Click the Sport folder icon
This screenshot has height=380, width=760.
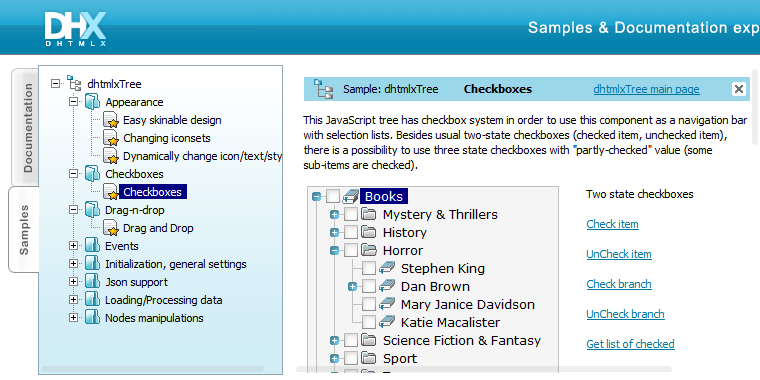tap(369, 358)
